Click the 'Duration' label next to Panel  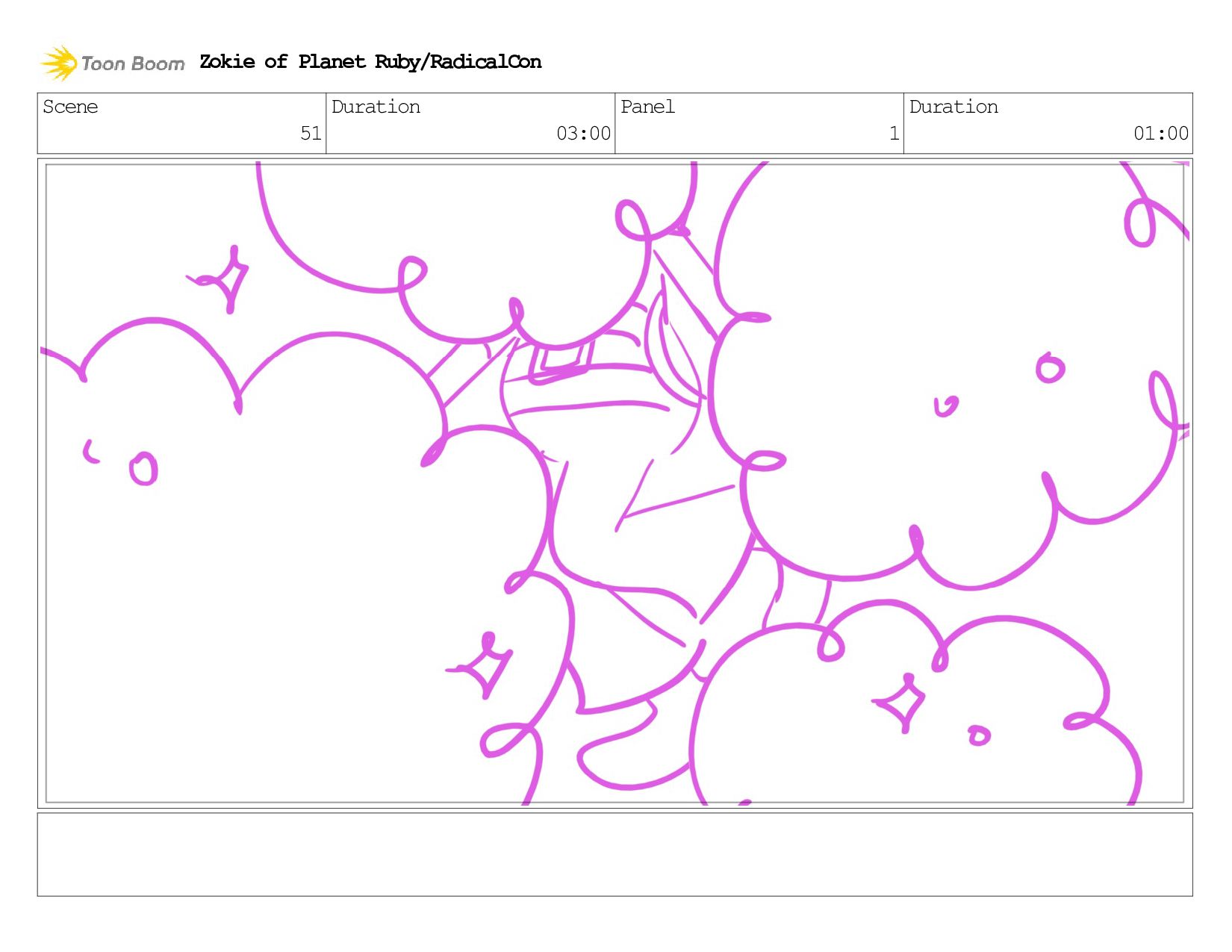(x=953, y=107)
